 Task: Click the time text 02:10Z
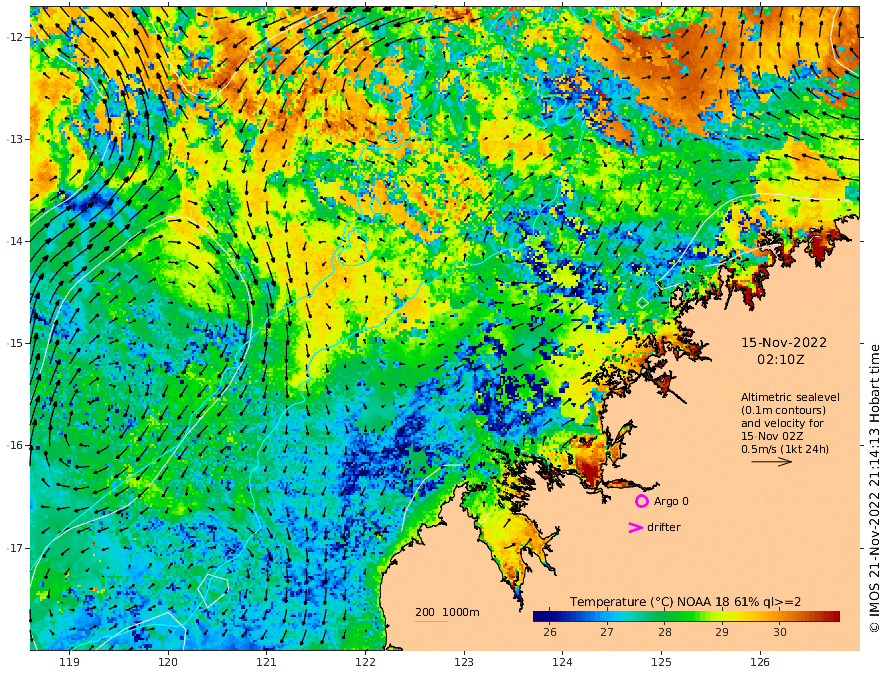780,360
